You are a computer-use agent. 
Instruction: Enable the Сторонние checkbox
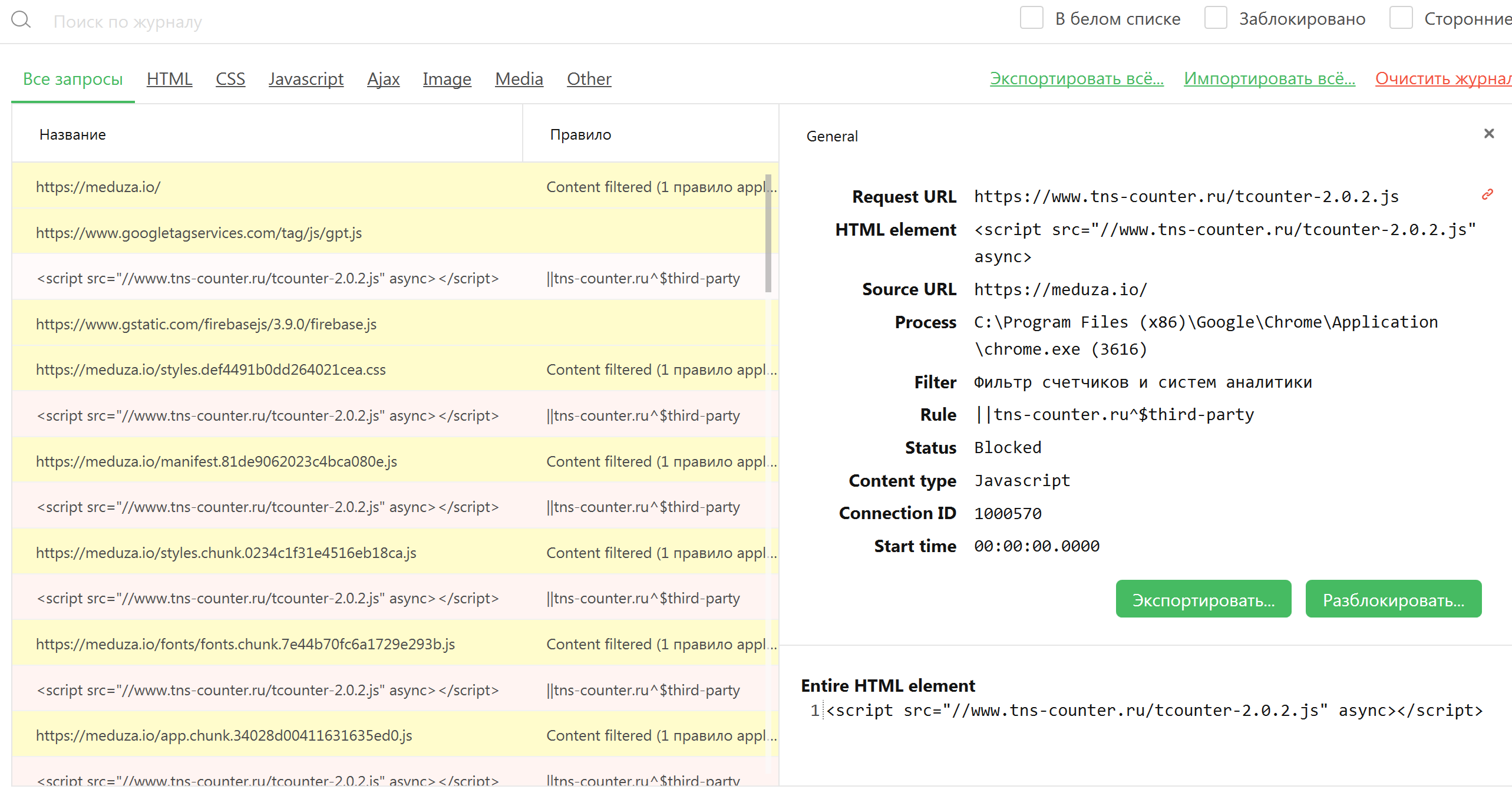[1401, 18]
